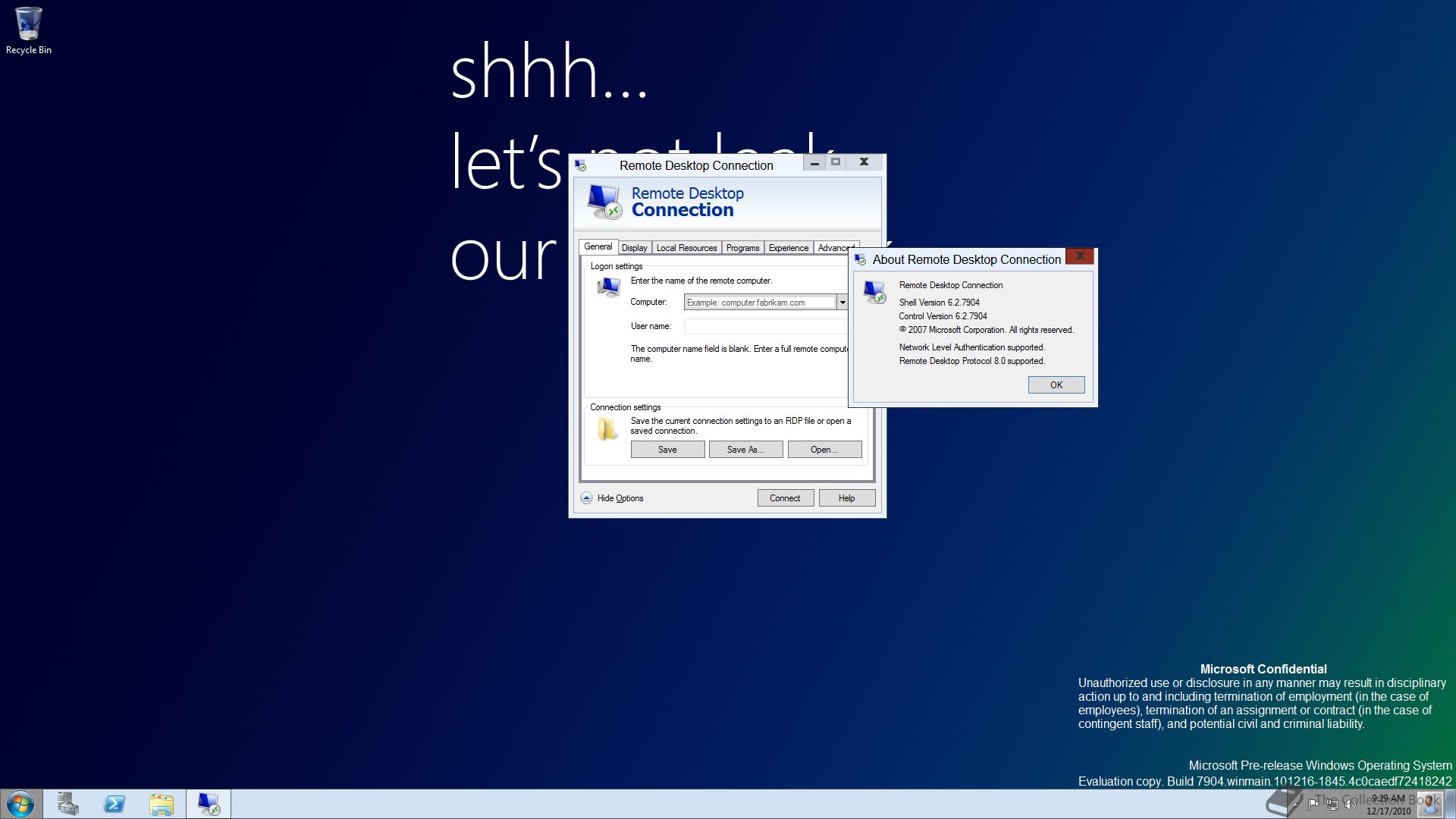
Task: Click the Show desktop strip at taskbar end
Action: point(1450,804)
